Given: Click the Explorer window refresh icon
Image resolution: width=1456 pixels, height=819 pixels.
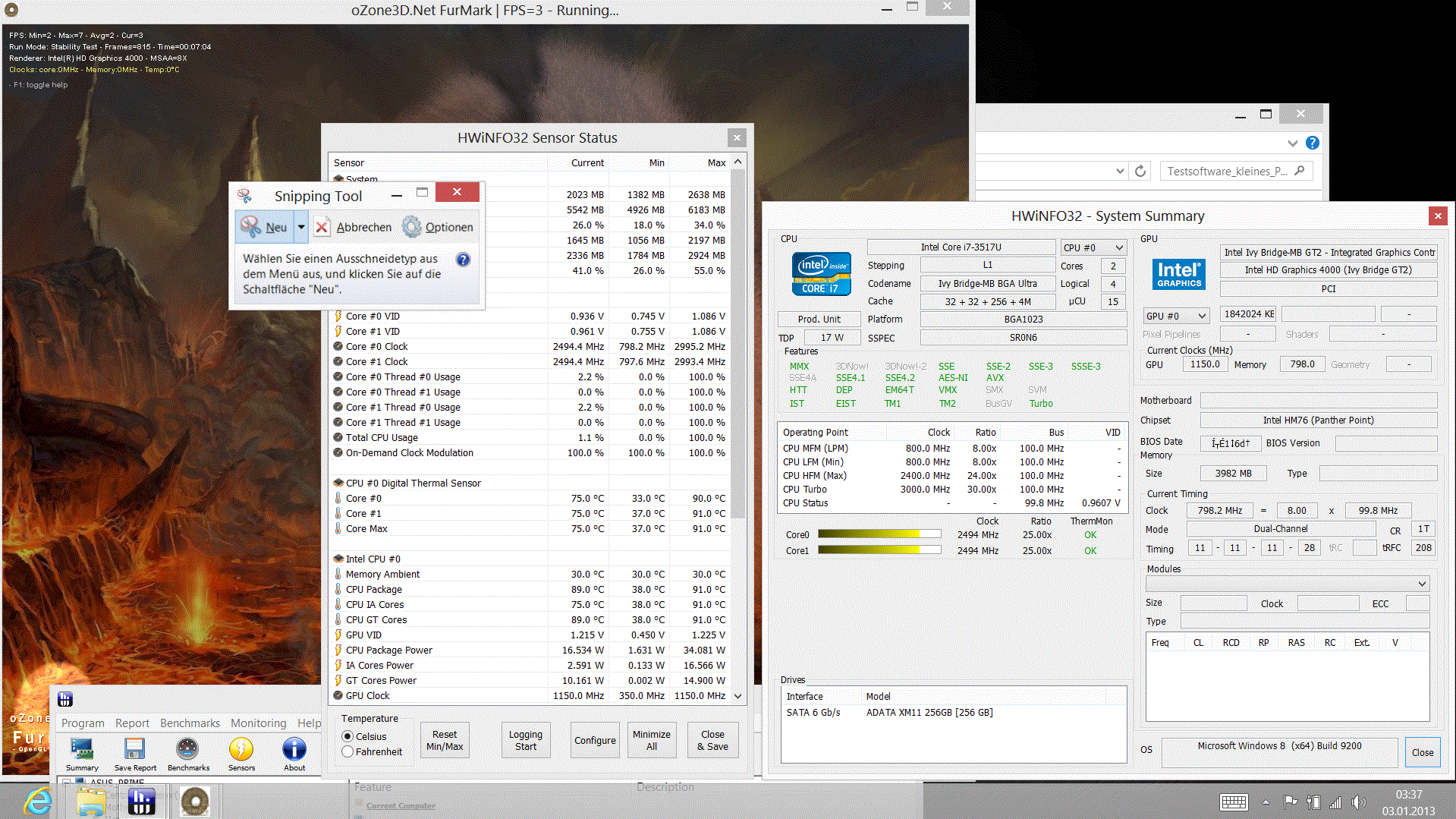Looking at the screenshot, I should pyautogui.click(x=1140, y=171).
